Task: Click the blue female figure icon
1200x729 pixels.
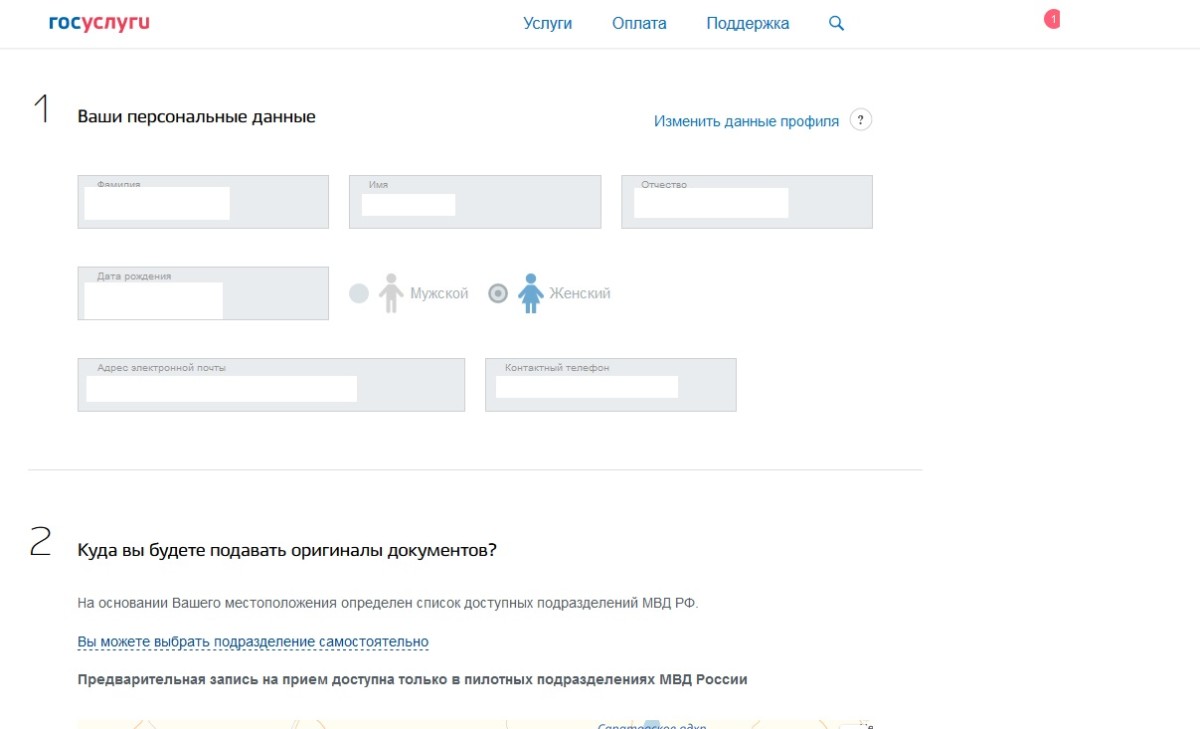Action: pos(531,294)
